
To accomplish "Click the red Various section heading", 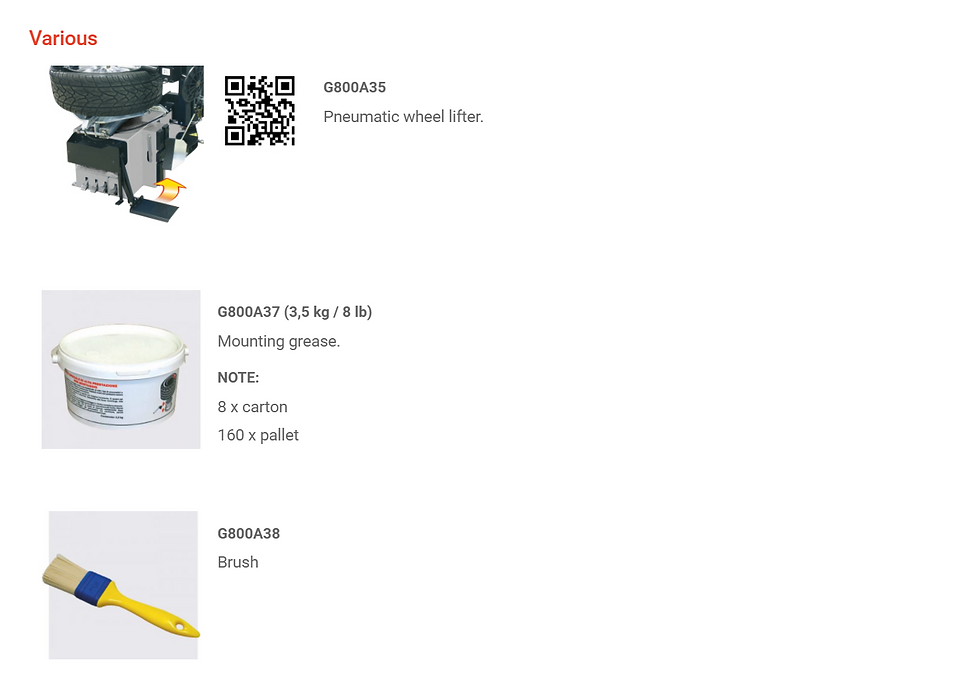I will [x=63, y=38].
